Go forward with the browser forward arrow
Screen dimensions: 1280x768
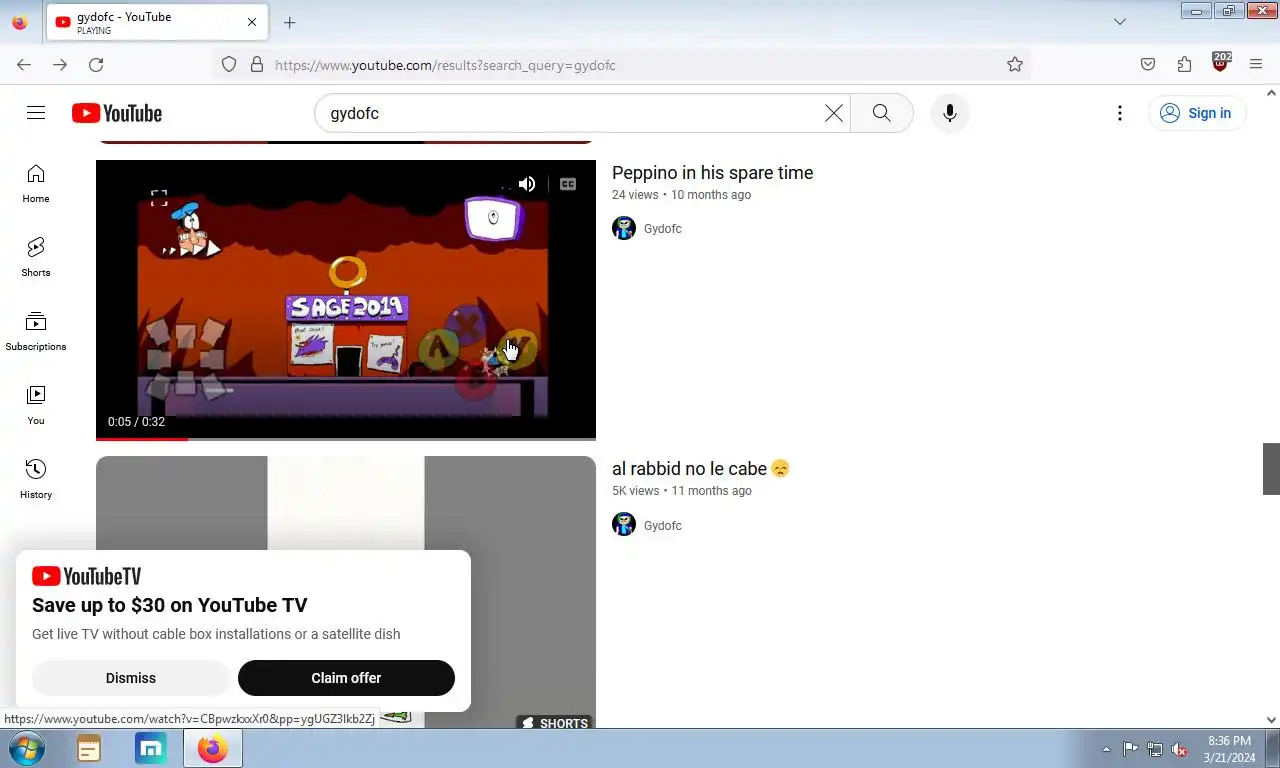[x=60, y=65]
